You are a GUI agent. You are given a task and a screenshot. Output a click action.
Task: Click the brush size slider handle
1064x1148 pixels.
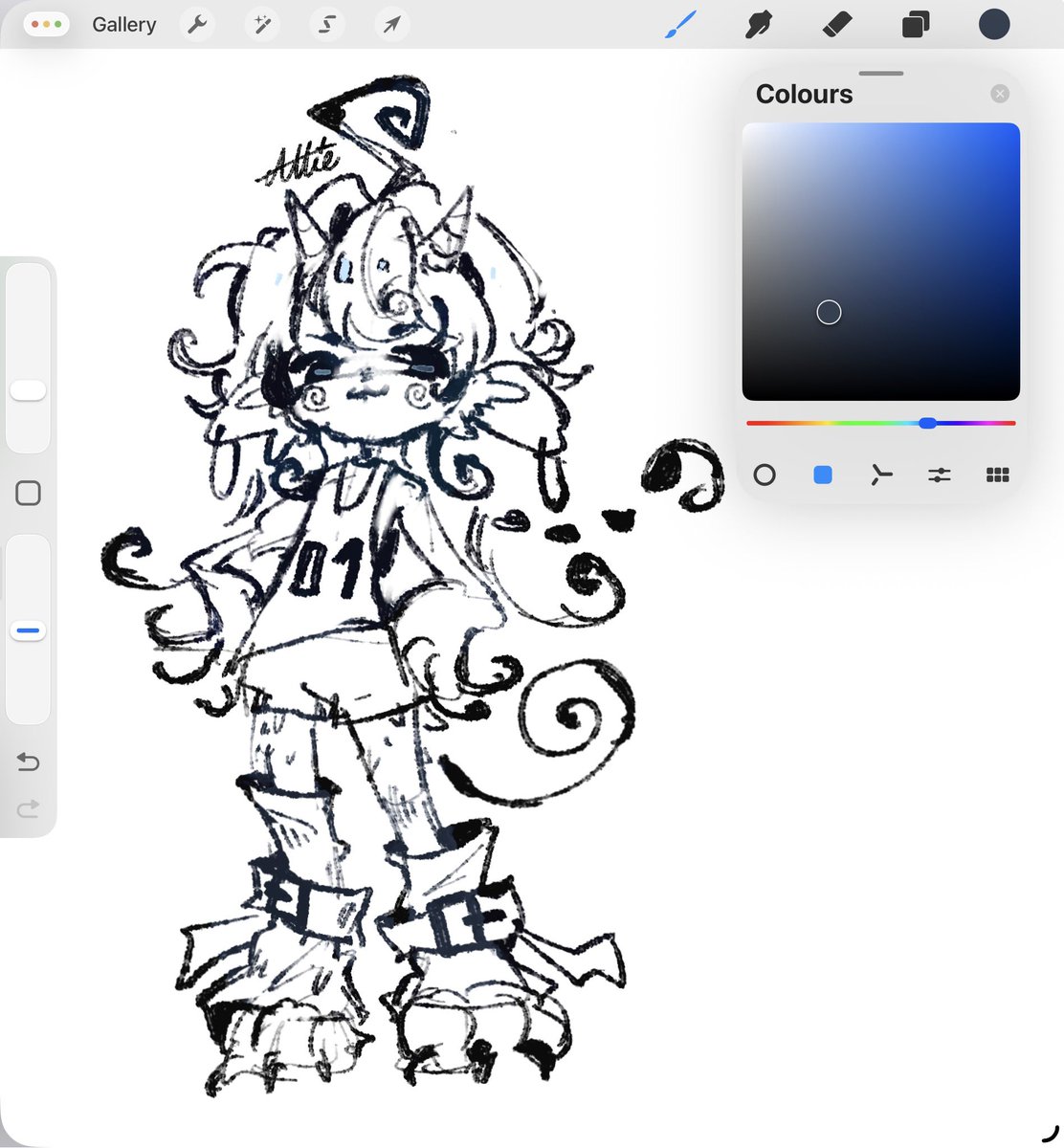[28, 390]
